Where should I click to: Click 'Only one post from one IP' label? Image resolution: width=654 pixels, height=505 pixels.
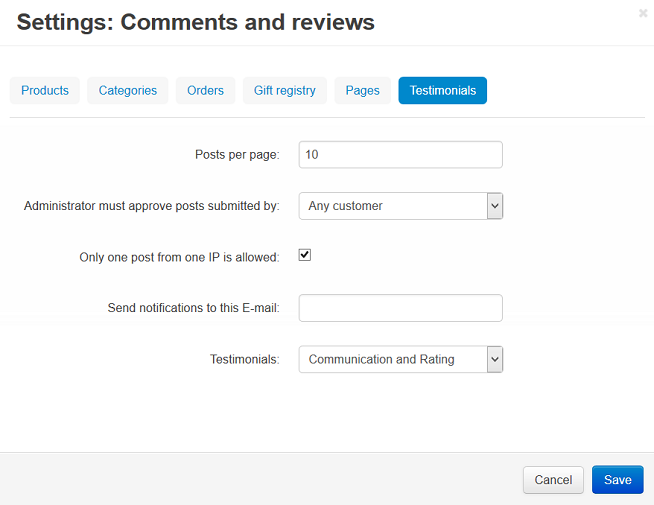[179, 257]
